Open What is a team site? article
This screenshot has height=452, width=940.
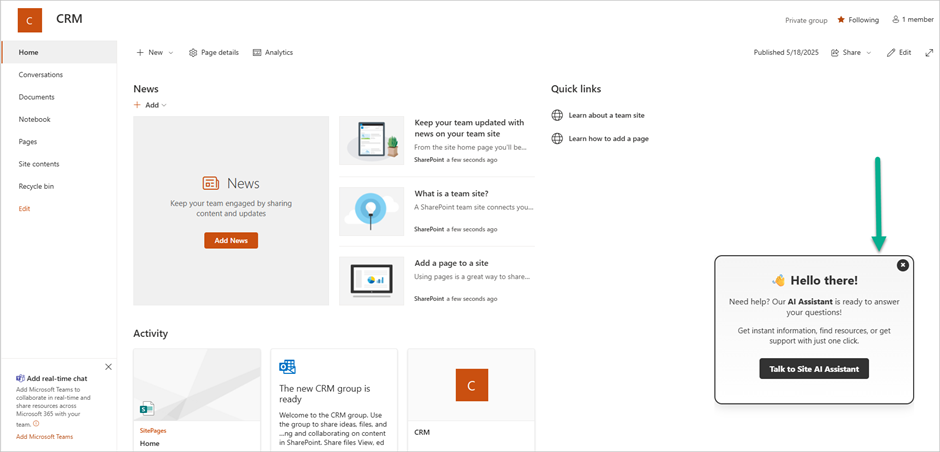451,194
